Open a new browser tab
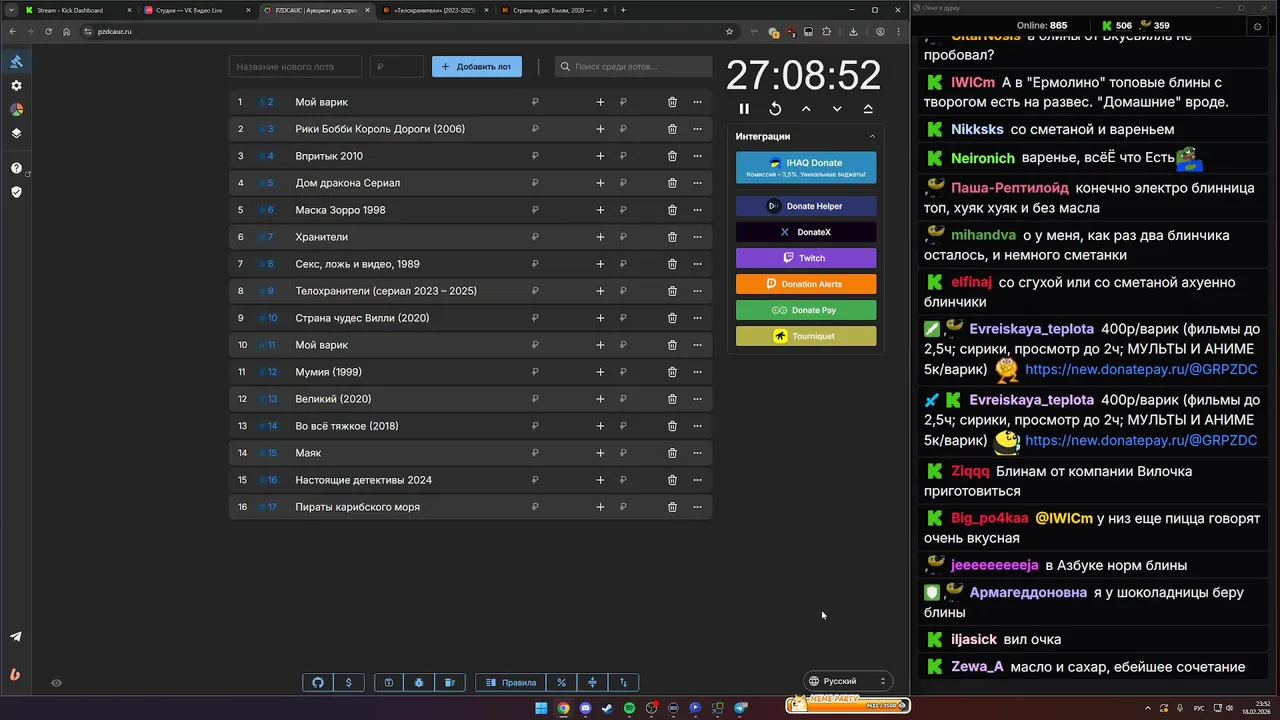The image size is (1280, 720). pyautogui.click(x=623, y=10)
